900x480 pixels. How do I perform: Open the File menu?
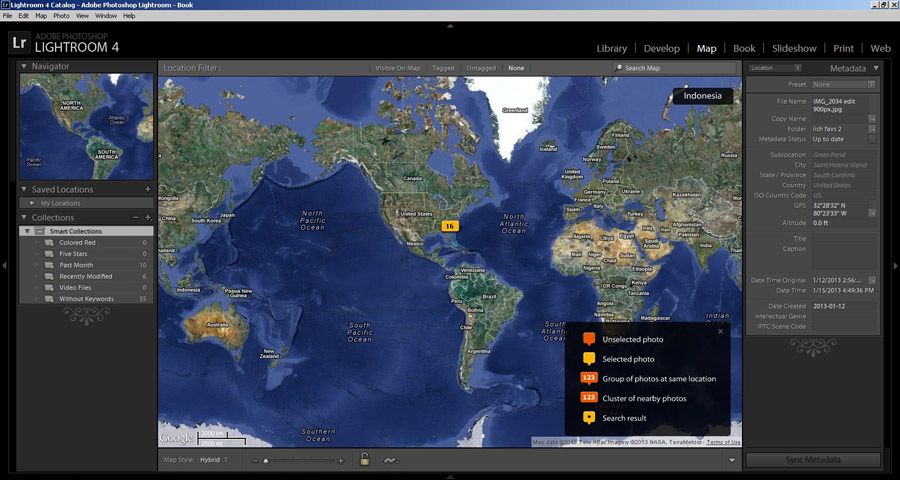tap(7, 16)
